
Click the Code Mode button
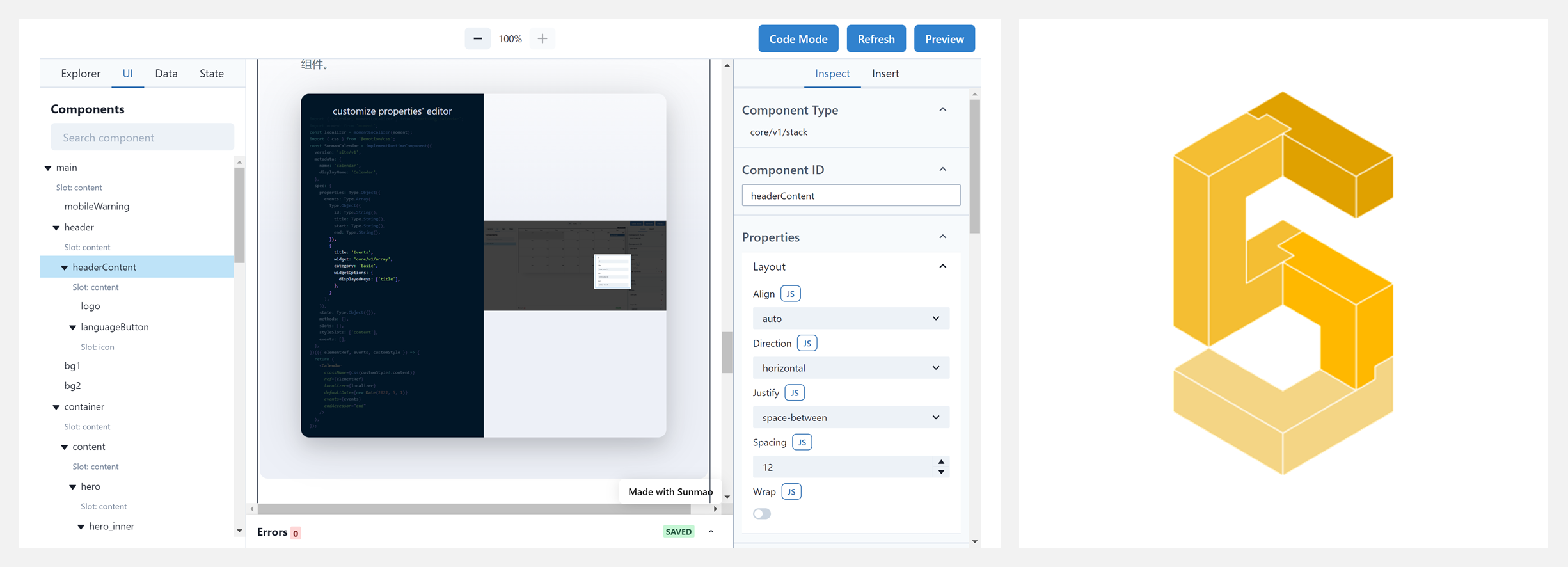[x=798, y=38]
